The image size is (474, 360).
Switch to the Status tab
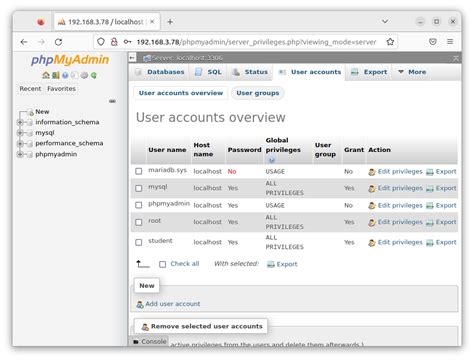[250, 72]
